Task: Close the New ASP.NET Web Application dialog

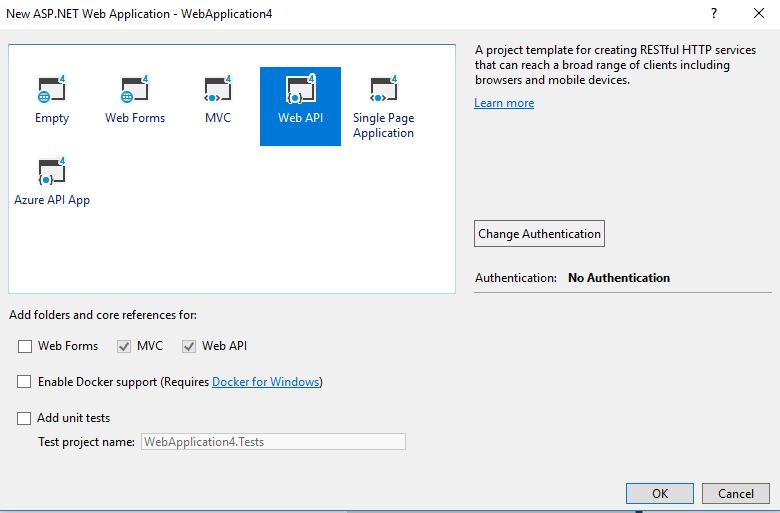Action: coord(759,13)
